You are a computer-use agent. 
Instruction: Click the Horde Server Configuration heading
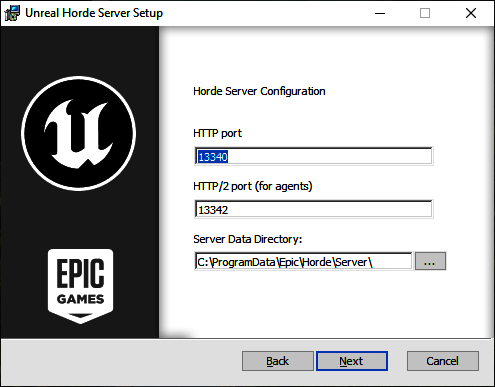click(259, 91)
